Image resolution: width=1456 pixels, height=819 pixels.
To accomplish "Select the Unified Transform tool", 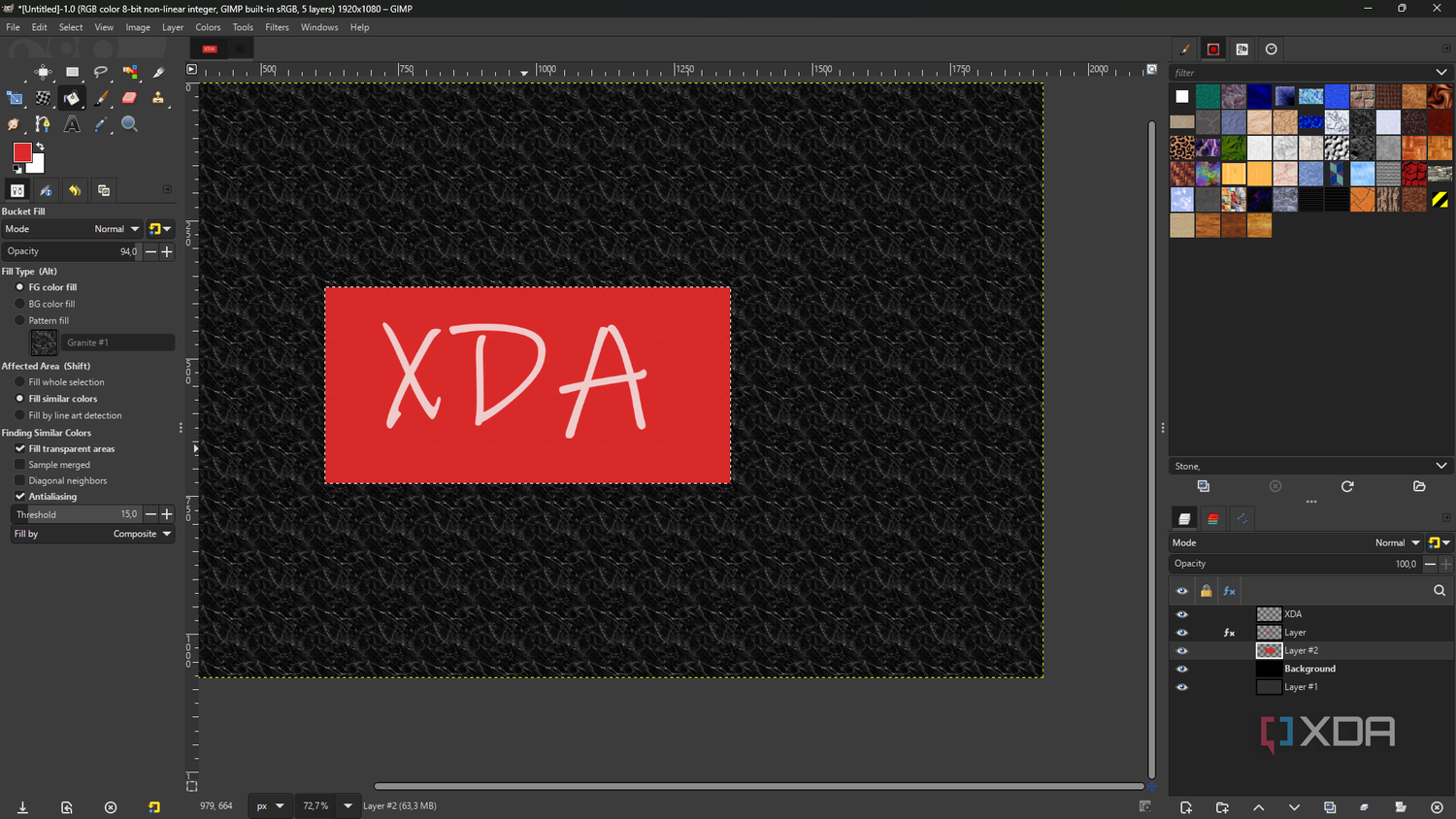I will click(x=15, y=98).
